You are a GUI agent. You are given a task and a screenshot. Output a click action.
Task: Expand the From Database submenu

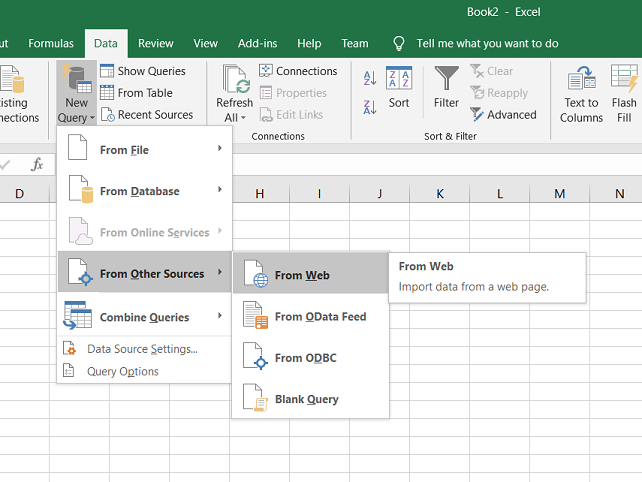click(145, 190)
